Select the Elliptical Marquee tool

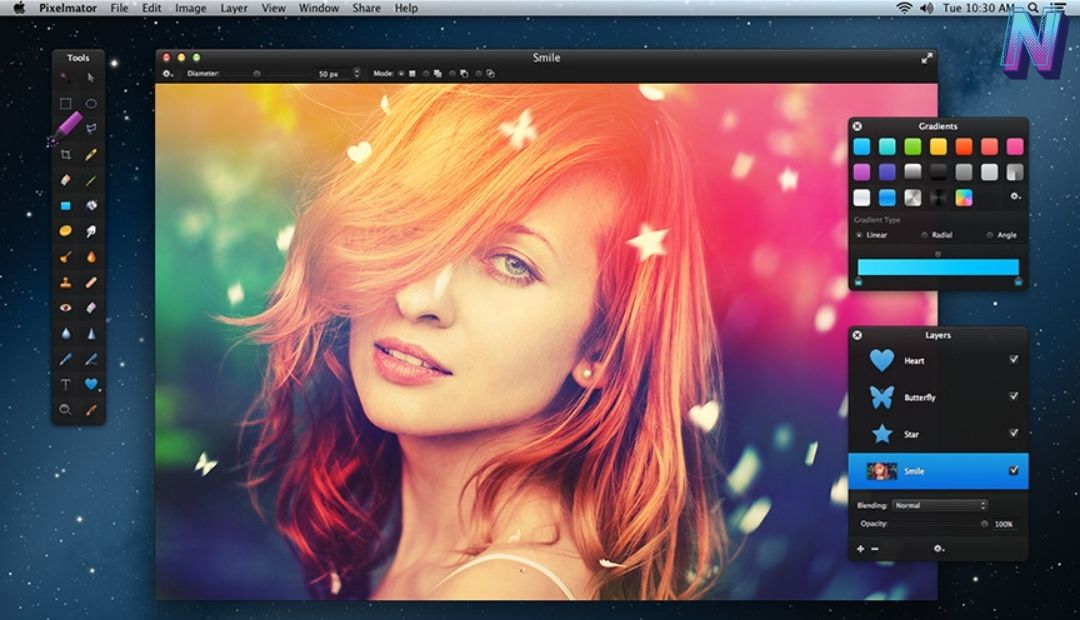91,103
